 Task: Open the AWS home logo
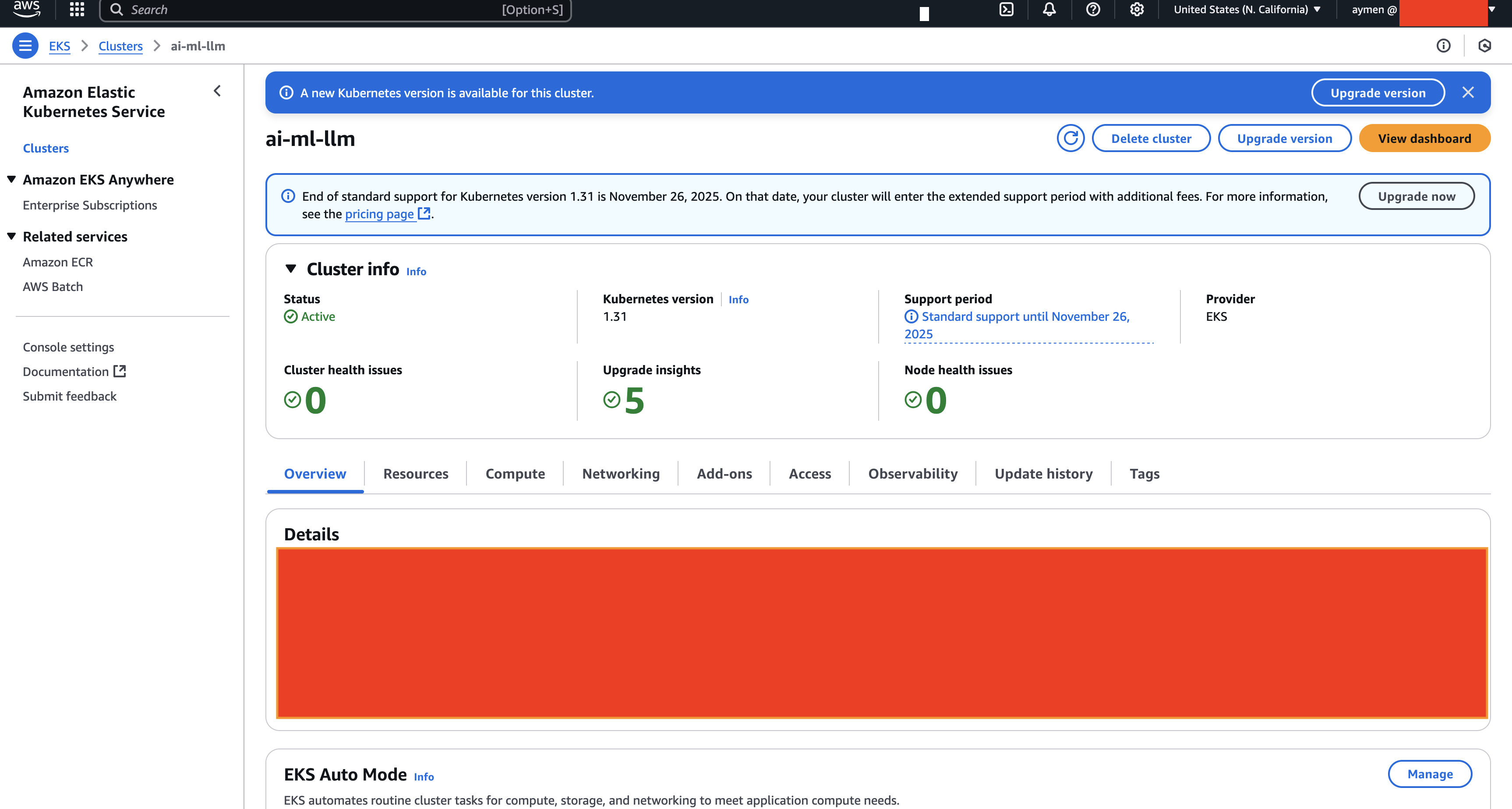[x=26, y=8]
